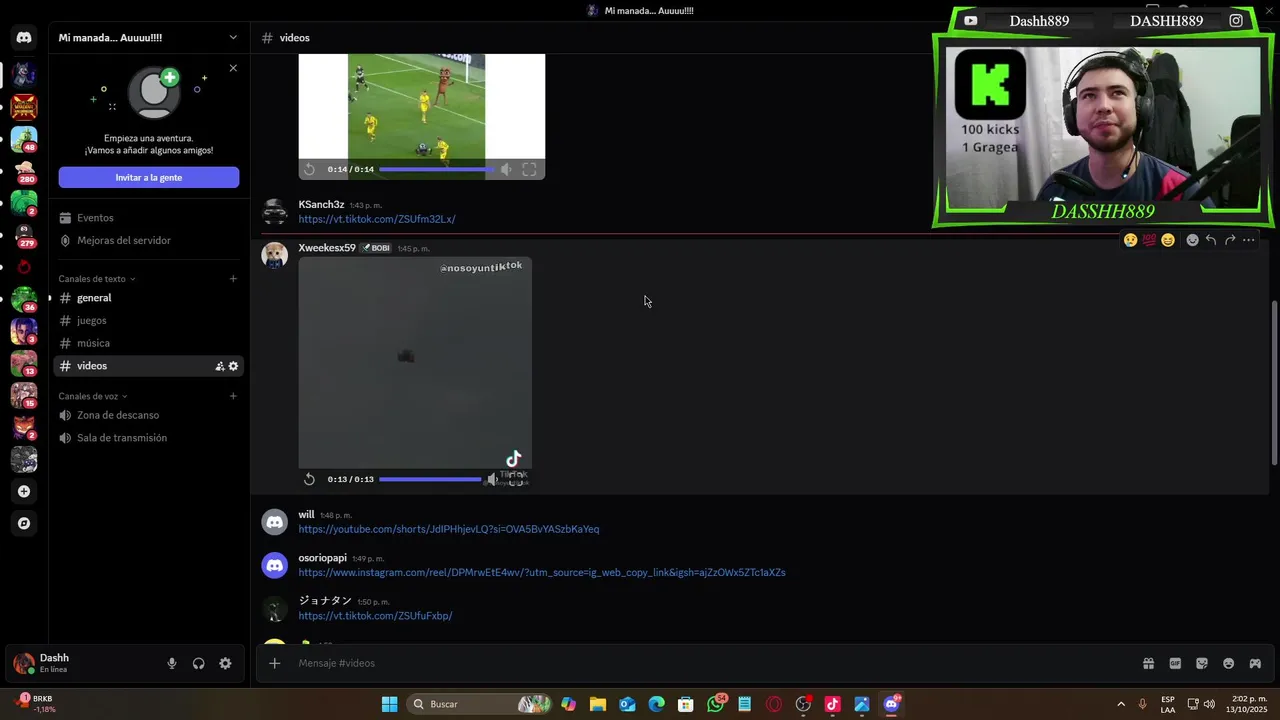
Task: Collapse Canales de texto category
Action: coord(97,279)
